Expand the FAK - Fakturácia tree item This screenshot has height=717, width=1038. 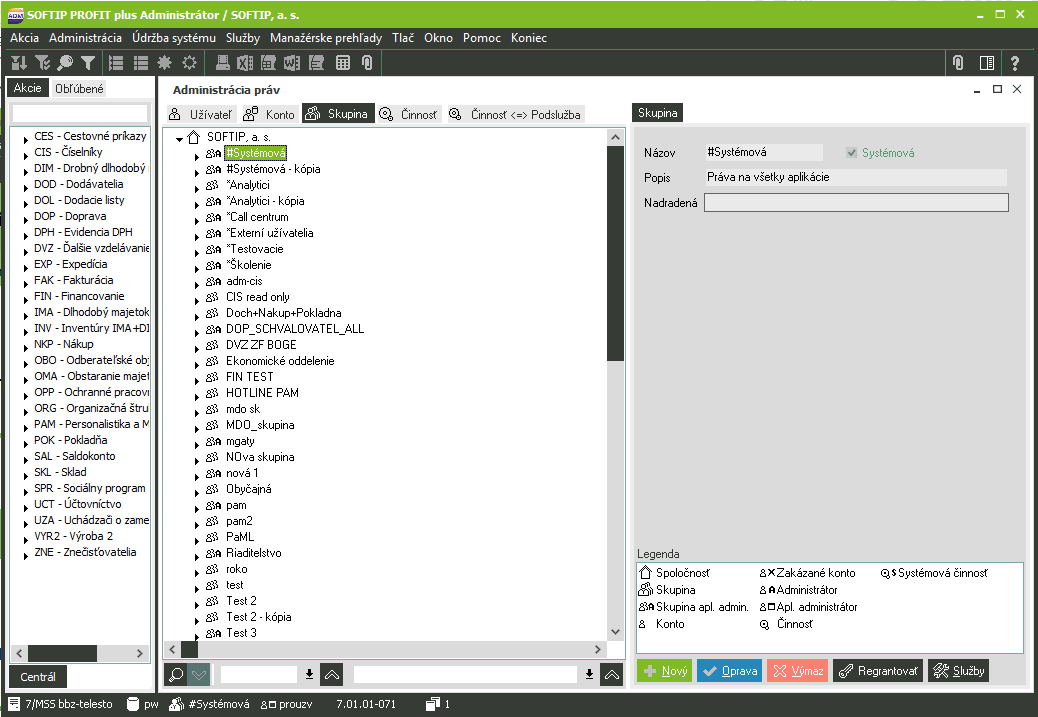pos(25,281)
